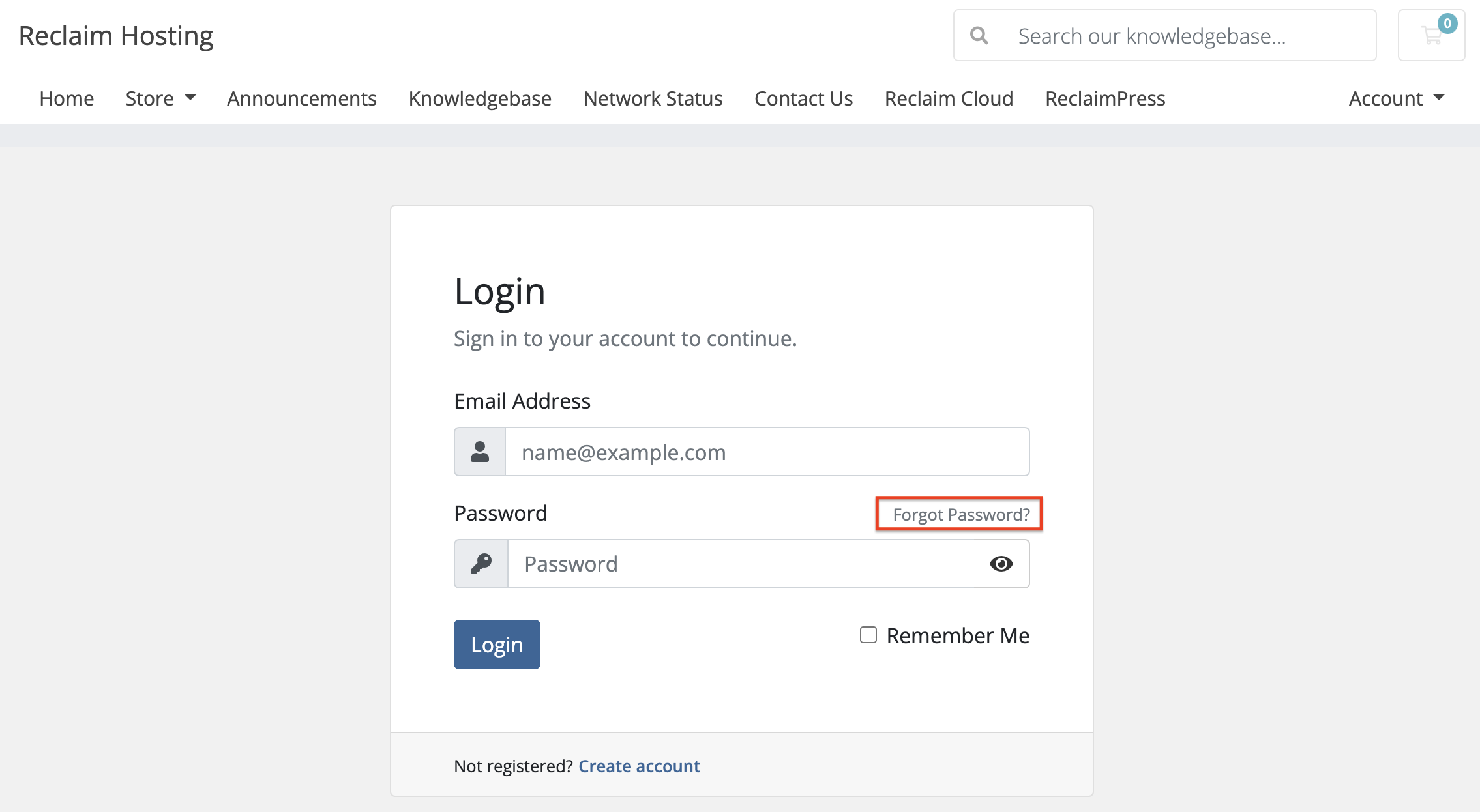Enable the Remember Me checkbox
Screen dimensions: 1480x812
868,635
